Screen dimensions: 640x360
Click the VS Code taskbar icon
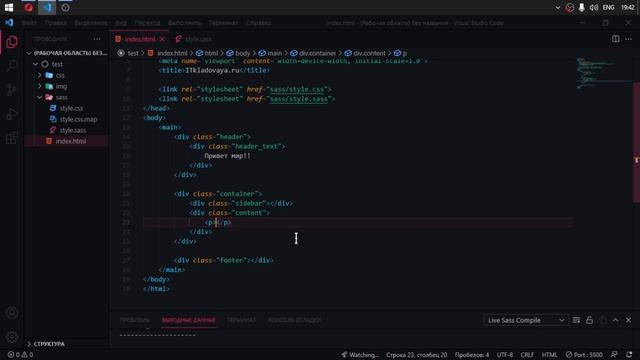point(47,7)
